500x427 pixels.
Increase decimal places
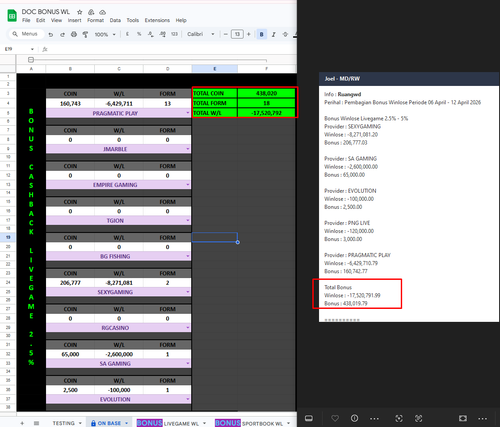[163, 34]
